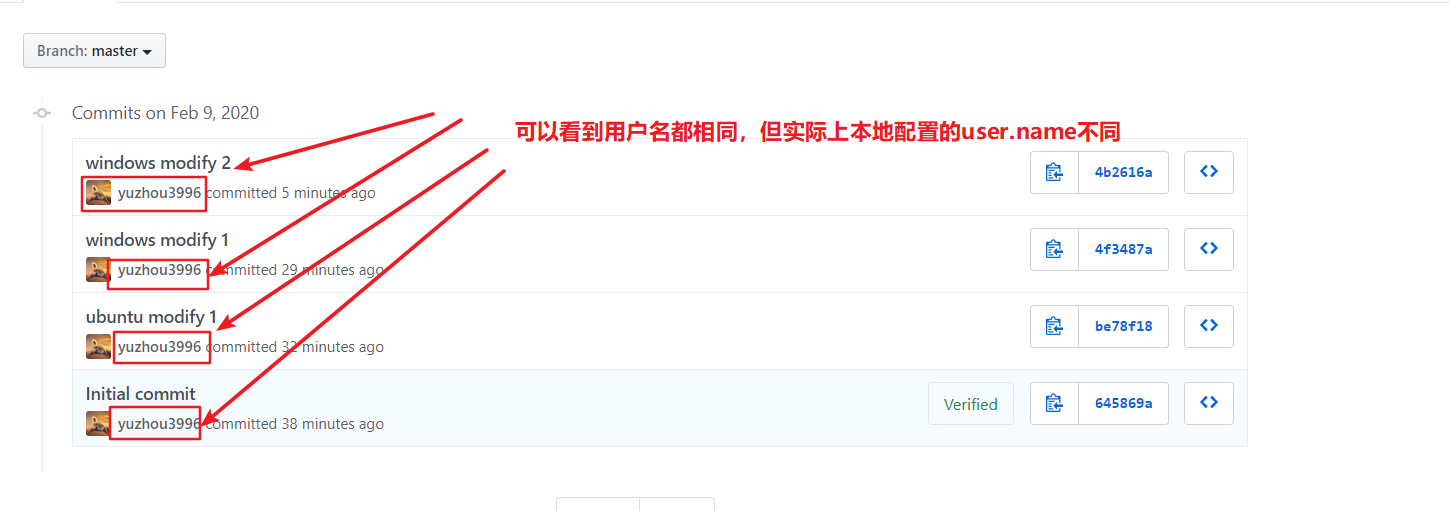Viewport: 1450px width, 511px height.
Task: Browse repository at windows modify 2 commit
Action: (x=1209, y=172)
